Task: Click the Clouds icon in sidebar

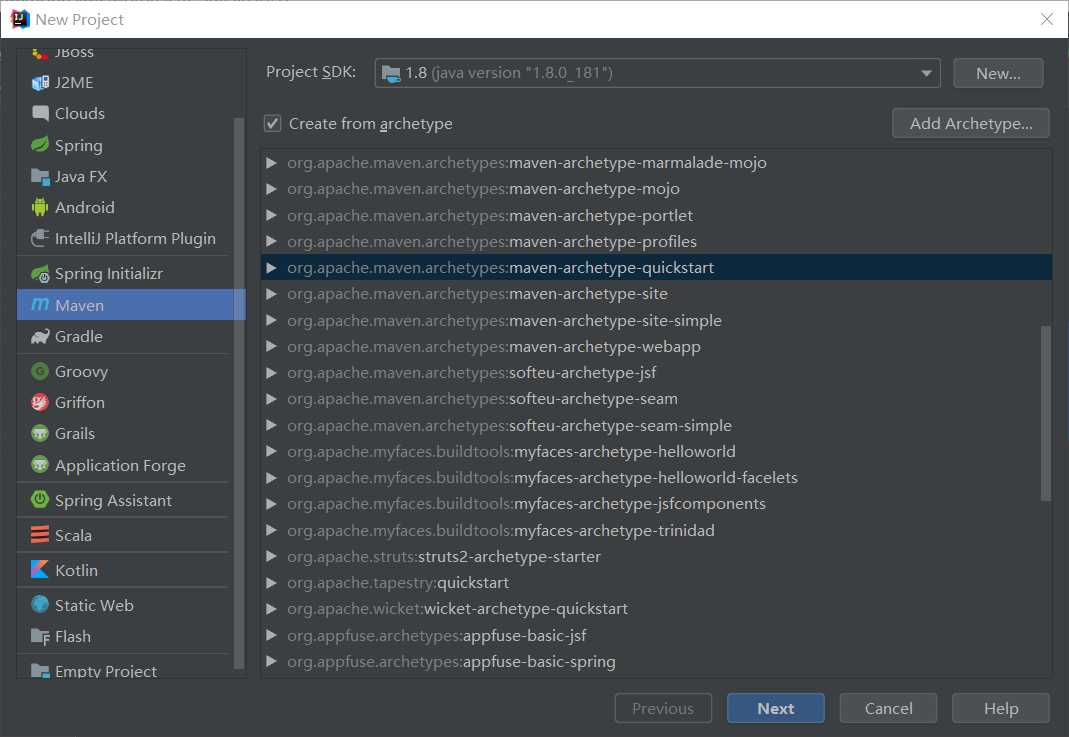Action: [40, 113]
